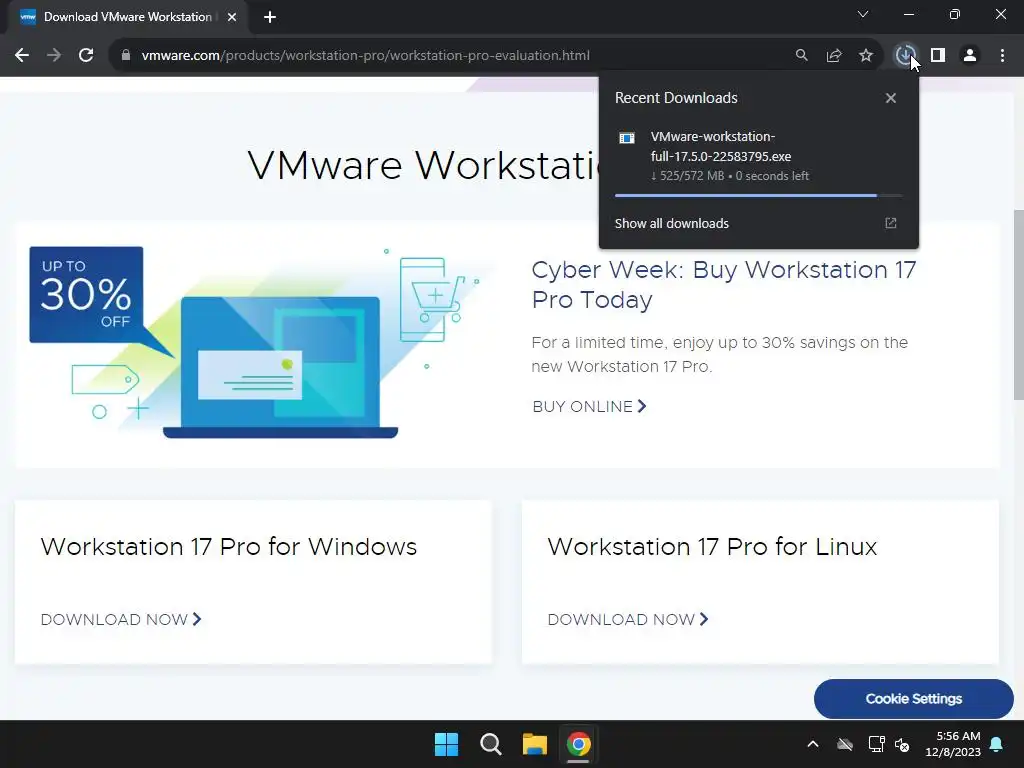Click the BUY ONLINE link
The image size is (1024, 768).
[x=589, y=407]
